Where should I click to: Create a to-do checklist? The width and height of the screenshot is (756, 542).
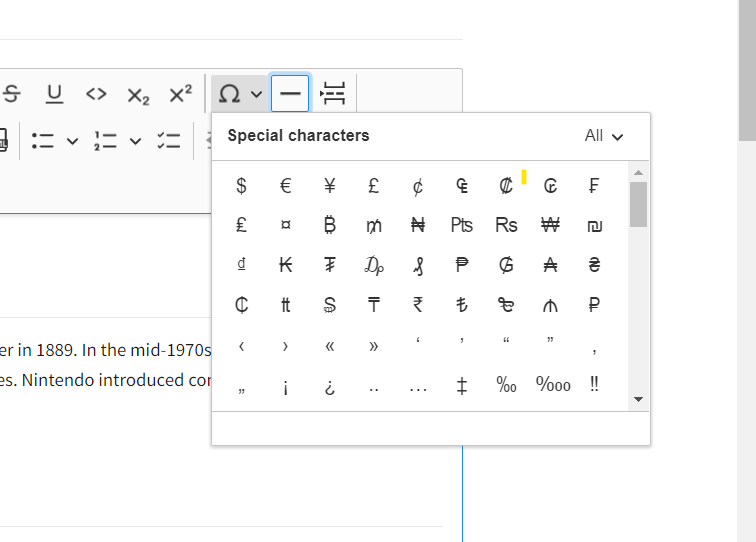(169, 141)
